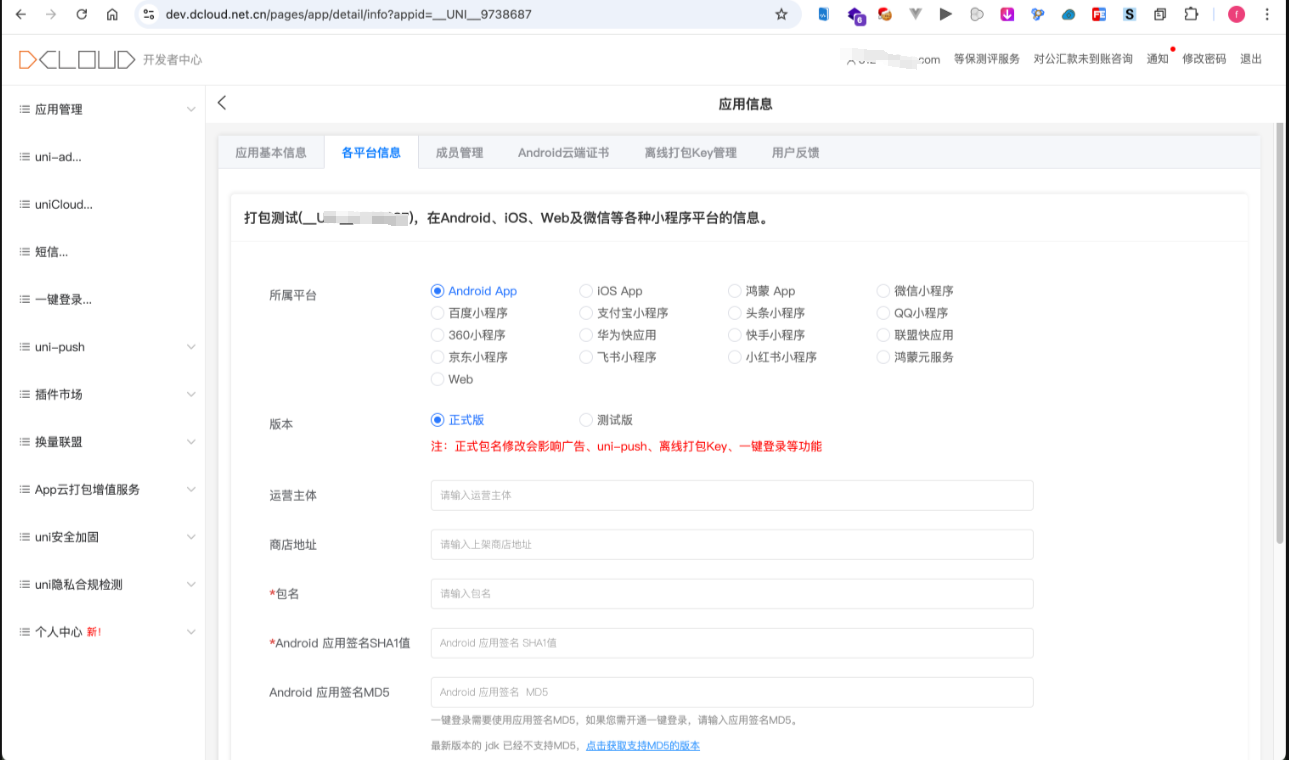1289x760 pixels.
Task: Choose the 小红书小程序 platform radio
Action: coord(735,357)
